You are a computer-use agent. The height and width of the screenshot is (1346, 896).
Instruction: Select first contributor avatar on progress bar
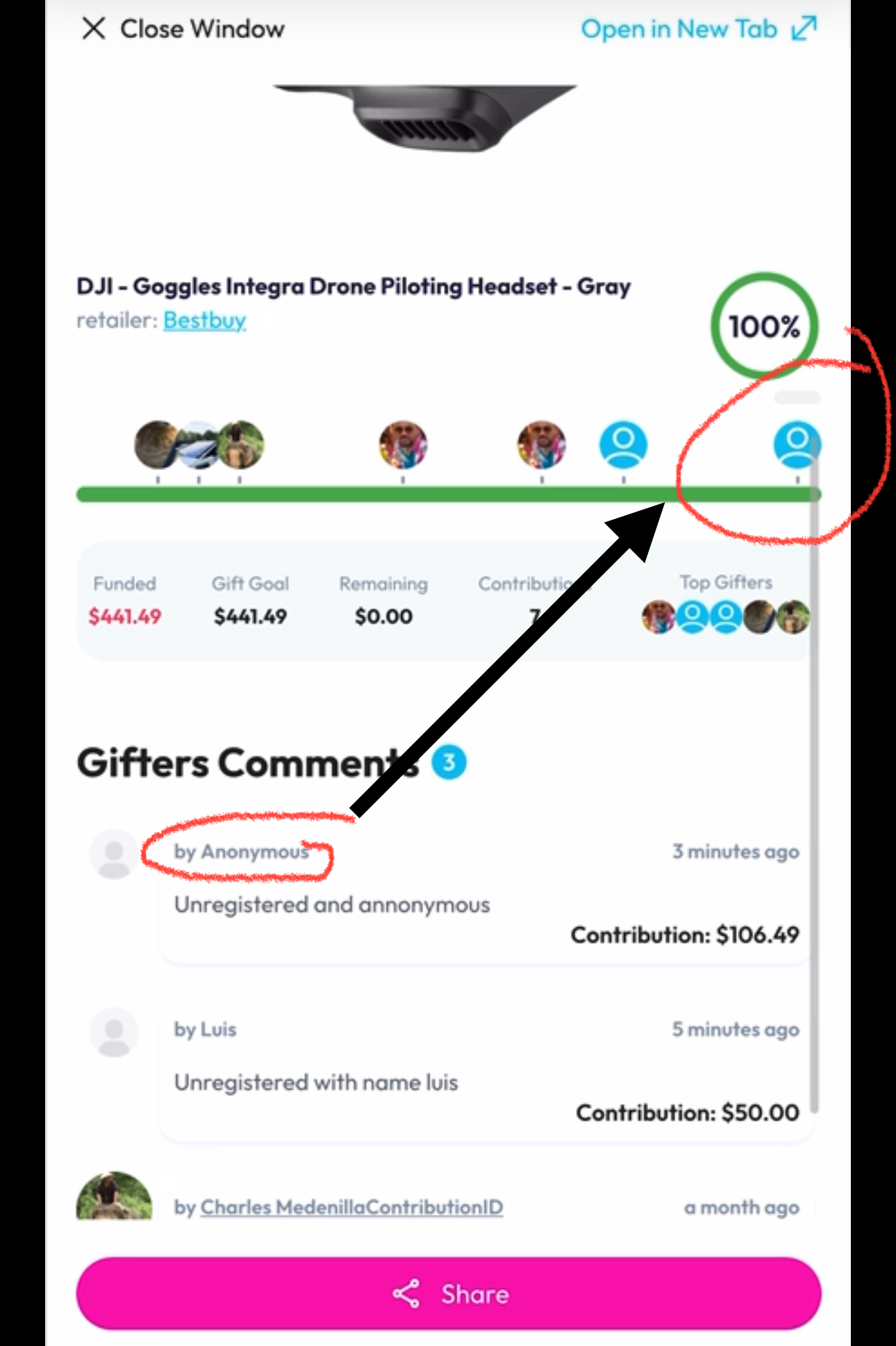(x=158, y=445)
